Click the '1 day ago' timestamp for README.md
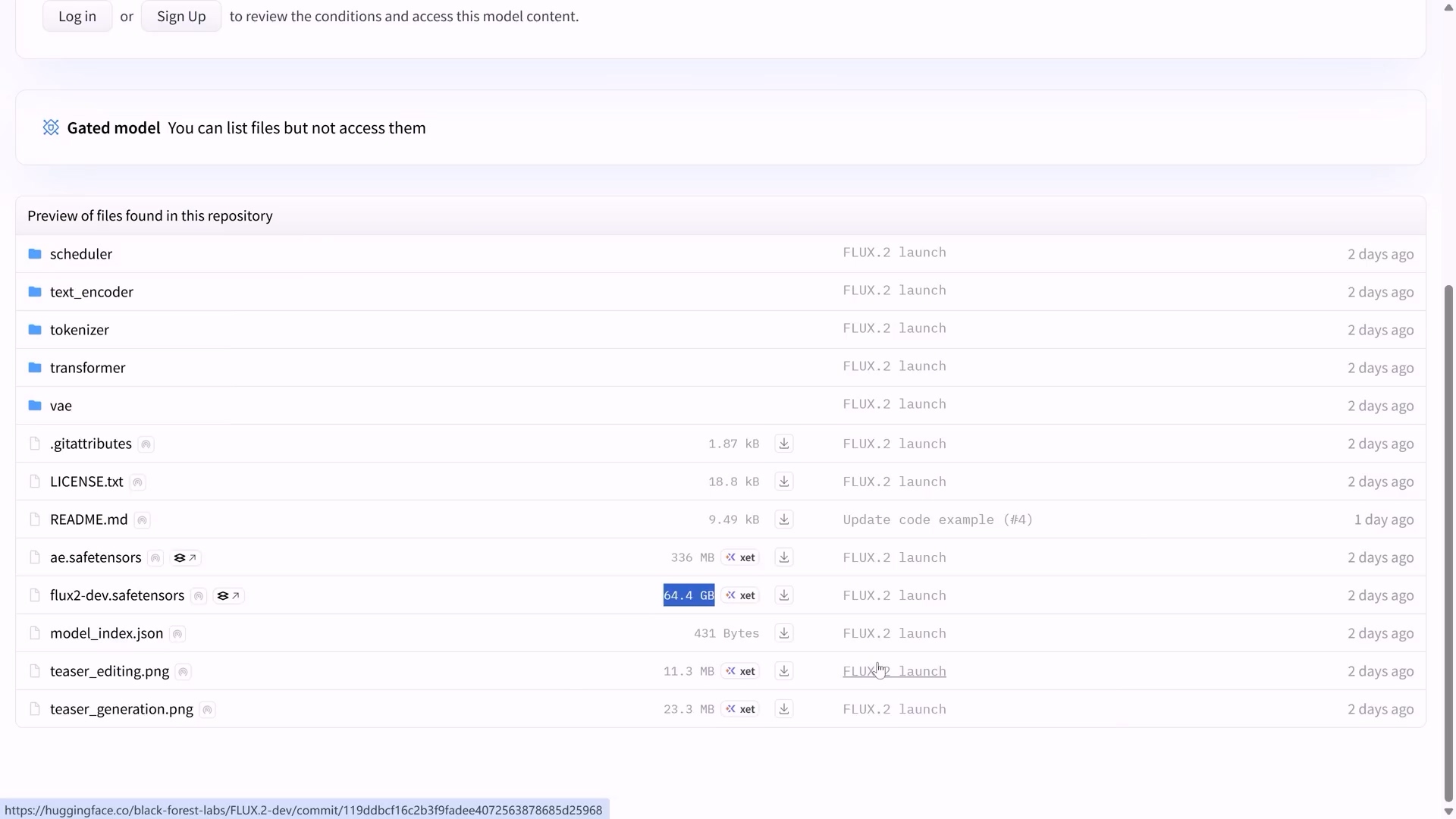The height and width of the screenshot is (819, 1456). [x=1384, y=519]
